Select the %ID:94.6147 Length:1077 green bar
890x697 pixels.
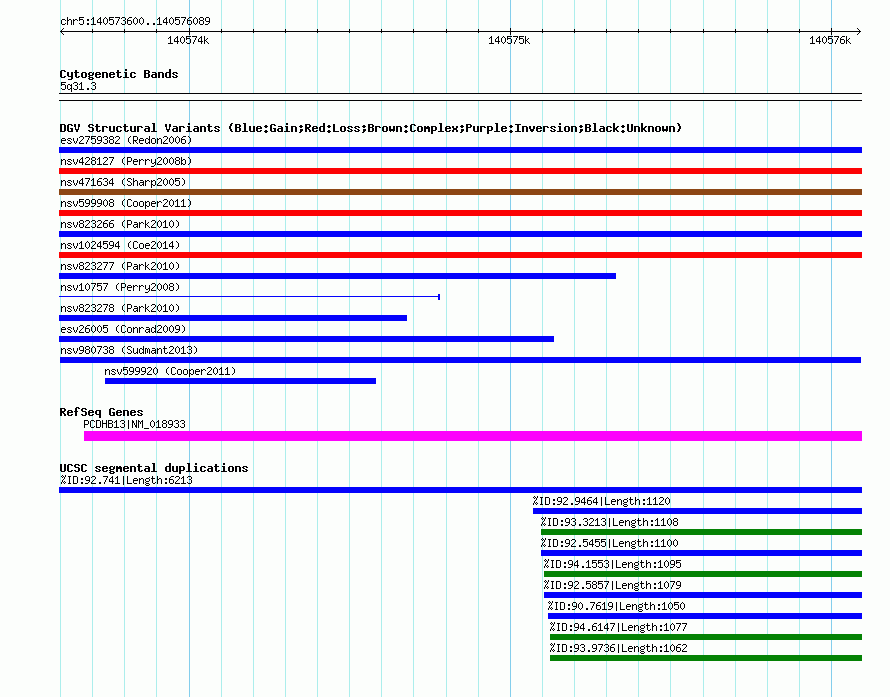706,637
